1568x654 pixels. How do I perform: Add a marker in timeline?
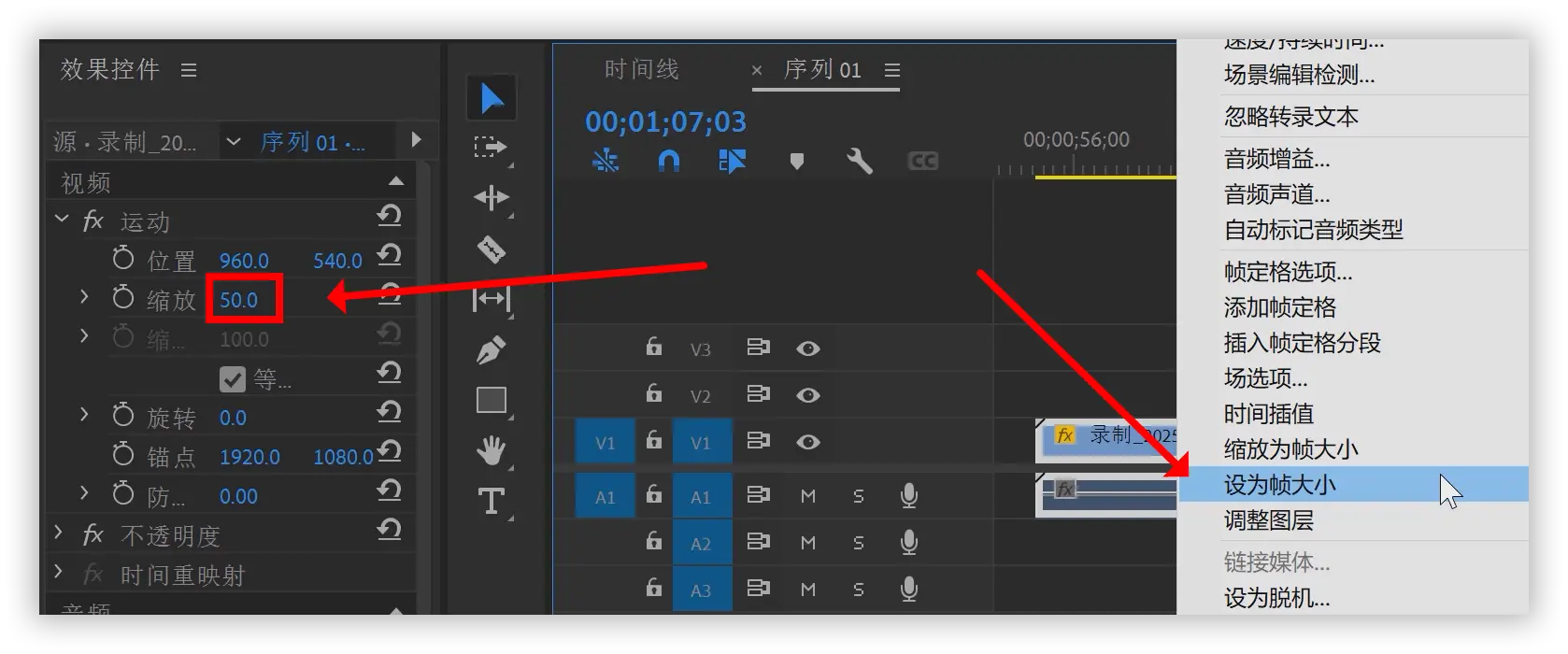point(797,162)
